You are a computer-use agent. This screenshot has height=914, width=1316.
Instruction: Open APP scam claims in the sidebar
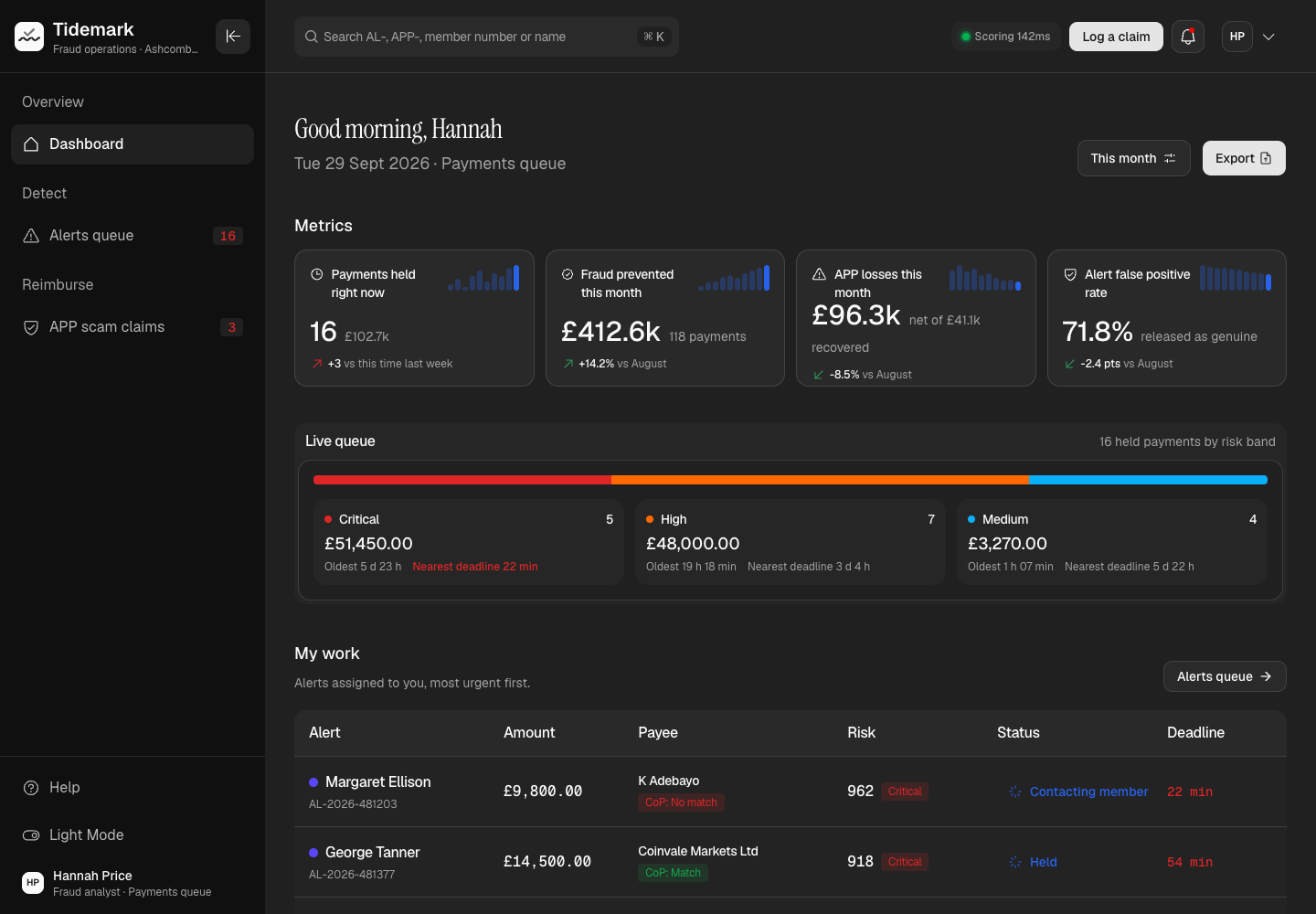tap(133, 327)
